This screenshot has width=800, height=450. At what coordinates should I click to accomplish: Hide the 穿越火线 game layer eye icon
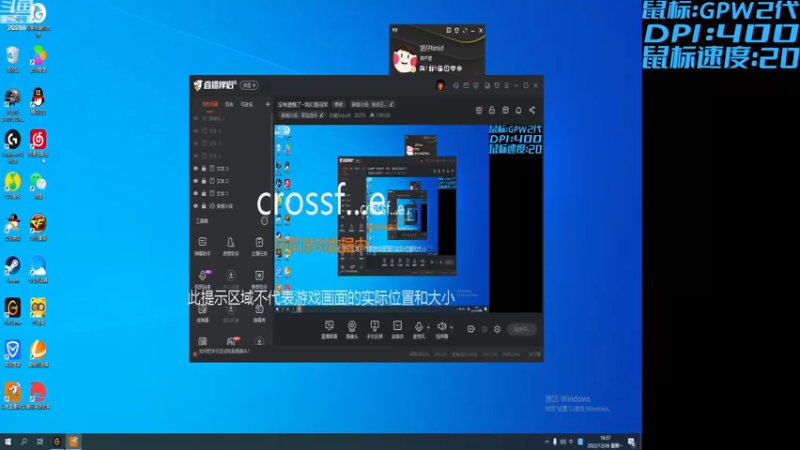click(x=195, y=206)
